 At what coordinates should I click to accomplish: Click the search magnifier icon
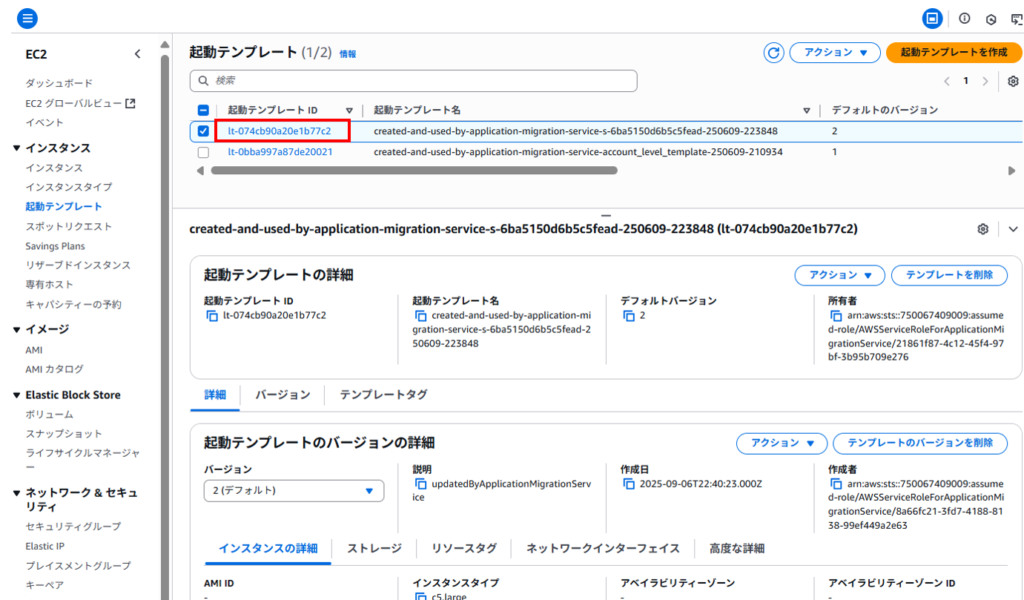pos(203,80)
